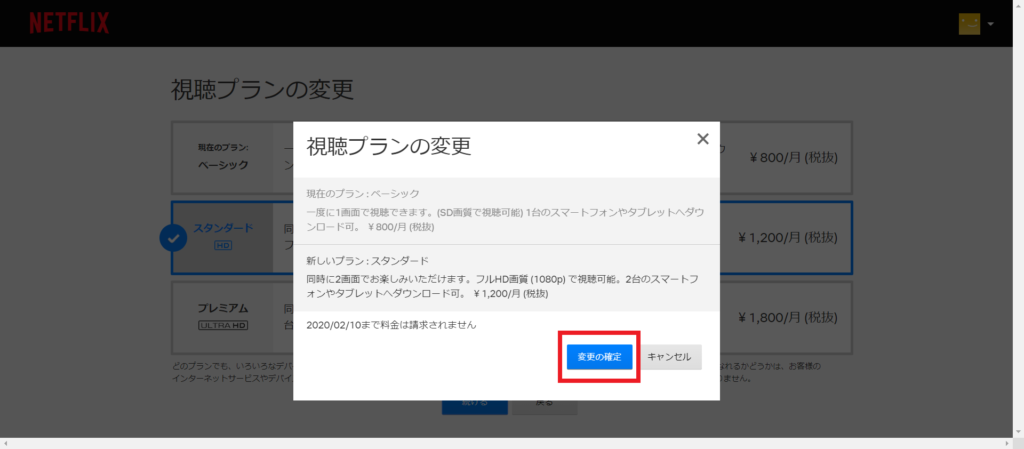Click the vertical scrollbar down arrow
Viewport: 1024px width, 449px height.
[1018, 432]
